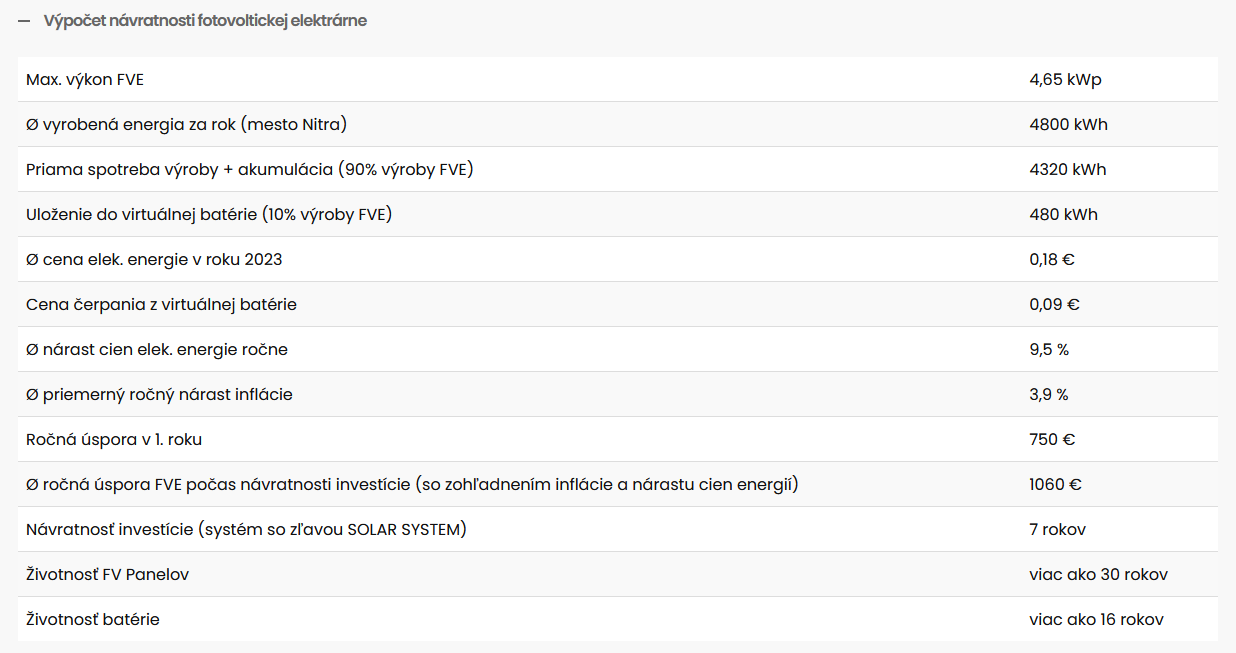
Task: Collapse the Výpočet návratnosti fotovoltickej elektrárne section
Action: (205, 21)
